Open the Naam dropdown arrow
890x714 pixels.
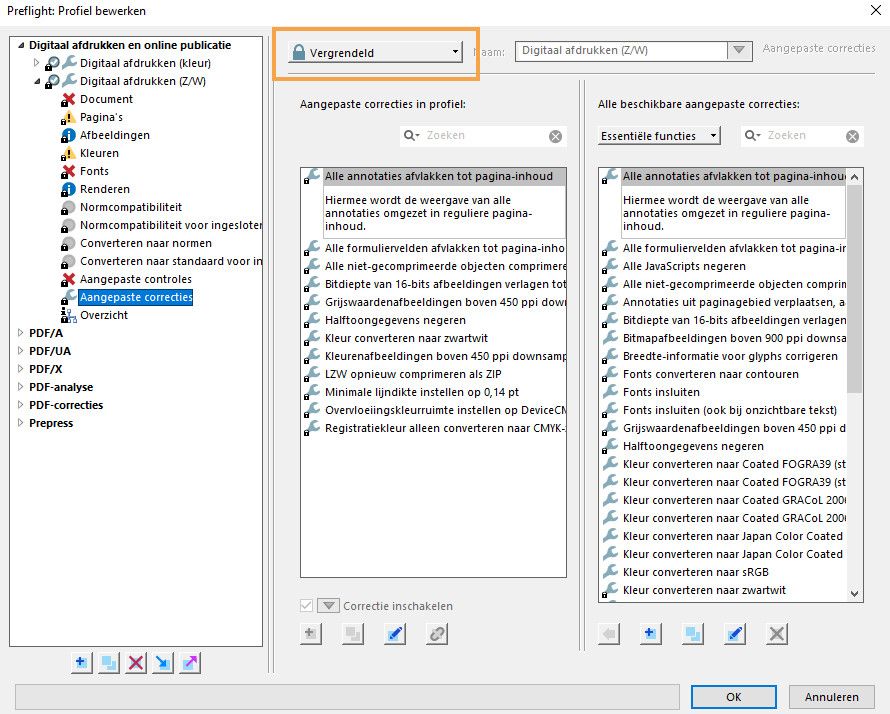click(x=739, y=51)
